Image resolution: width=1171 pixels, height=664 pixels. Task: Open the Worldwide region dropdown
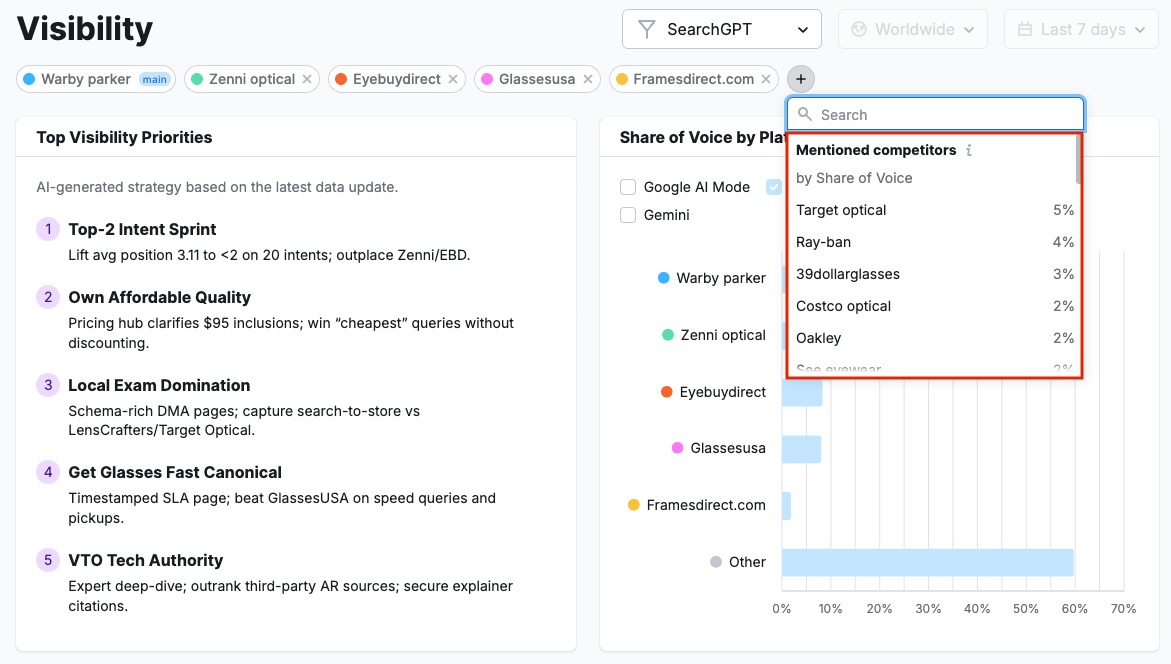click(913, 29)
